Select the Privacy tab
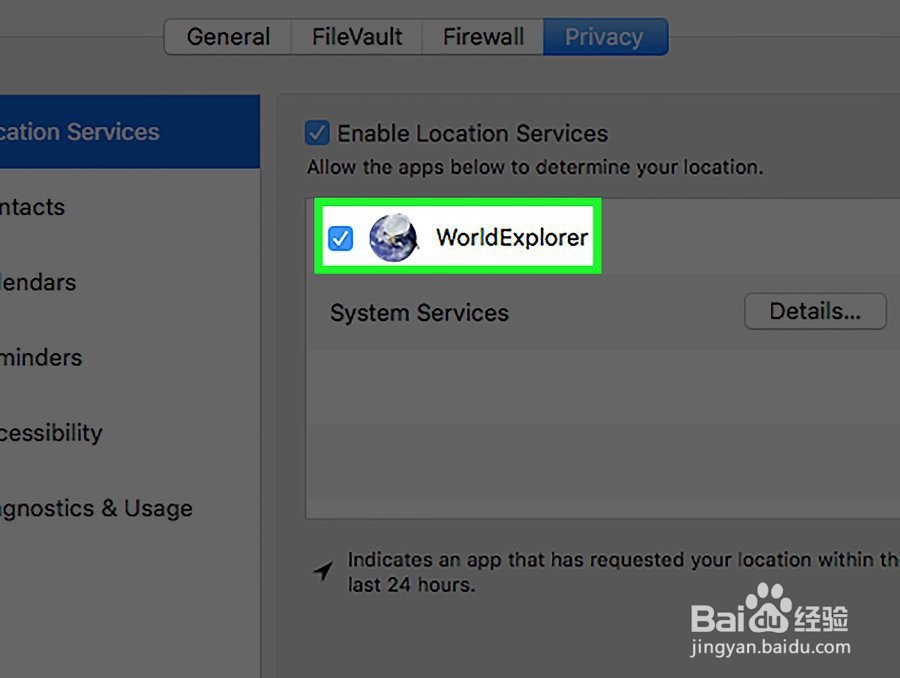This screenshot has width=900, height=678. pos(605,37)
